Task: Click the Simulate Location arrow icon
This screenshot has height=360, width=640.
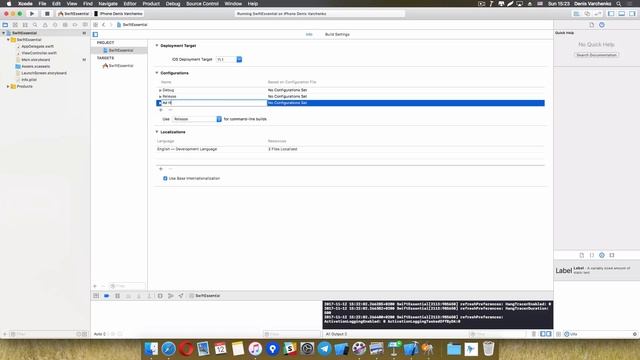Action: pyautogui.click(x=181, y=296)
